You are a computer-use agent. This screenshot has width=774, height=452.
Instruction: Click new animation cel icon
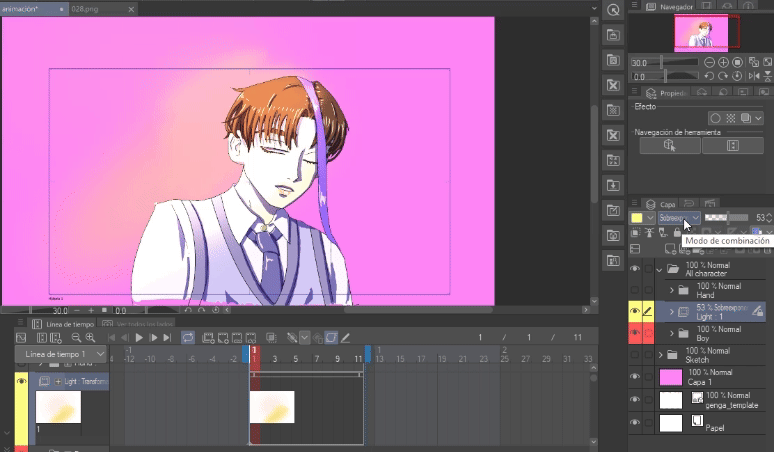[x=223, y=338]
